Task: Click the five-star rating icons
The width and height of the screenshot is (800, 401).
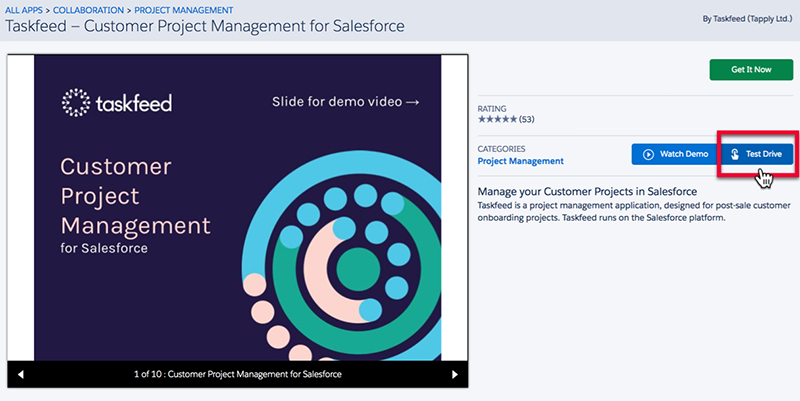Action: coord(497,119)
